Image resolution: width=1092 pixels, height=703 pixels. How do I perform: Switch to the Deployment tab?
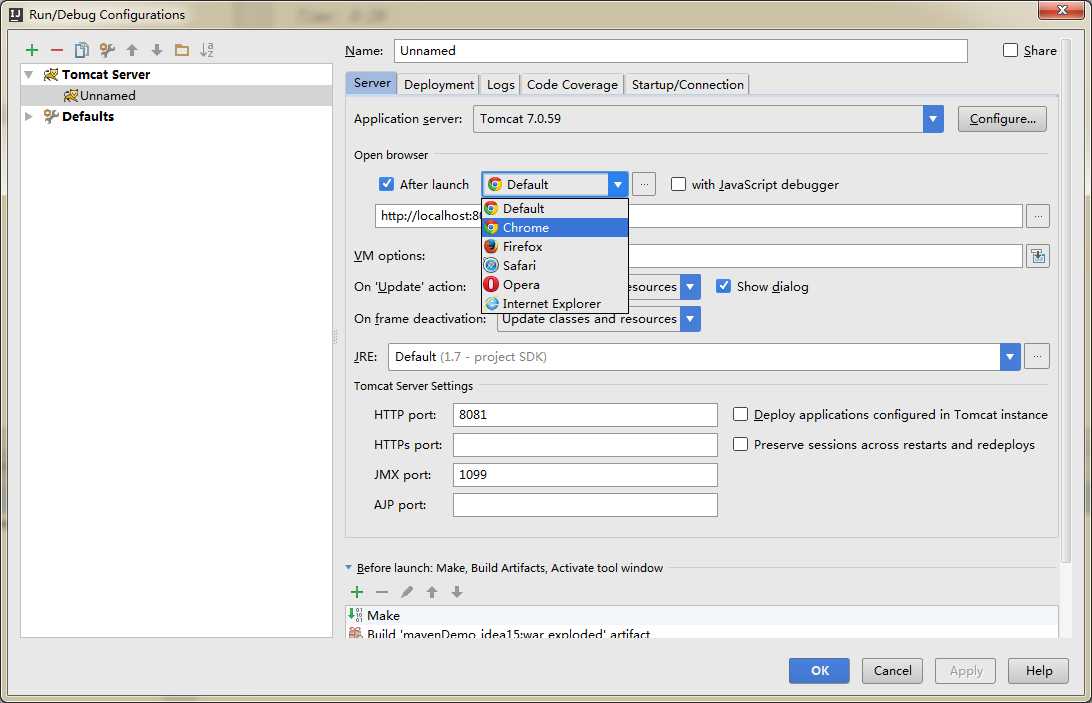click(x=439, y=84)
